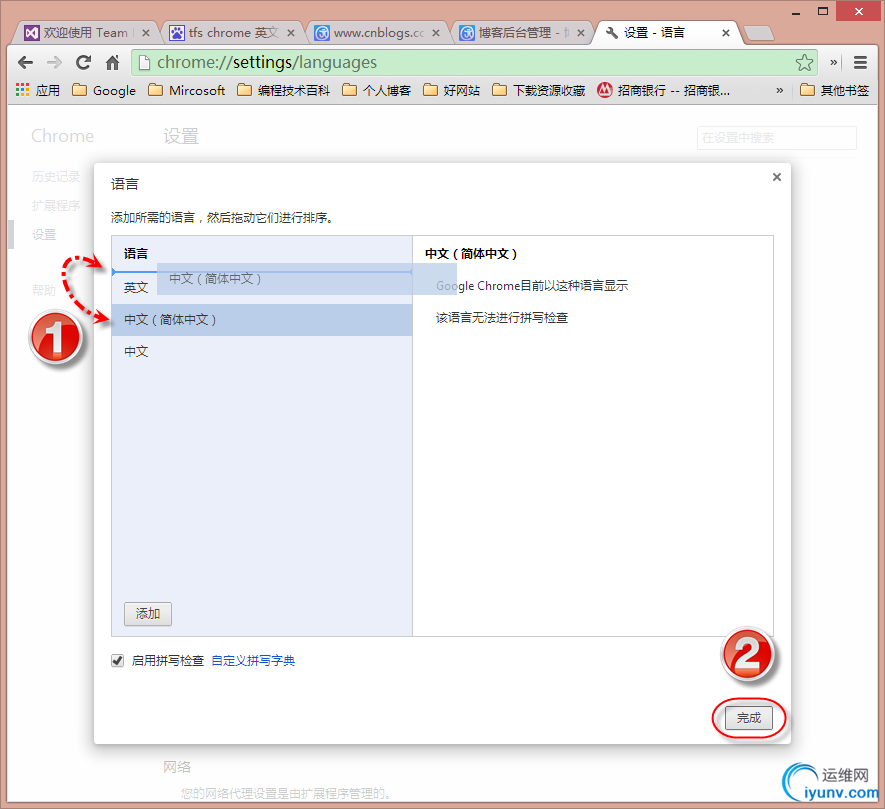Image resolution: width=885 pixels, height=809 pixels.
Task: Click the 完成 button
Action: [748, 718]
